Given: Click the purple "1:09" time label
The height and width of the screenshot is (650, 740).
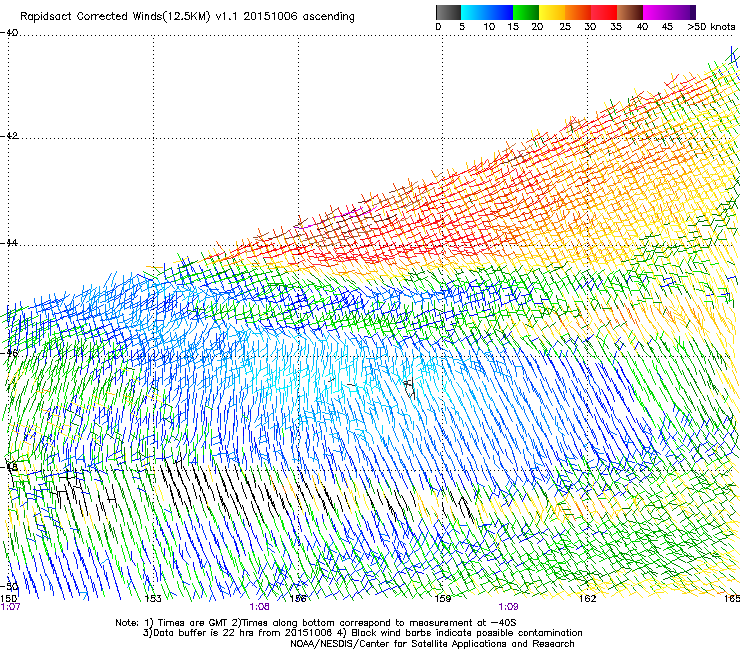Looking at the screenshot, I should pos(508,607).
